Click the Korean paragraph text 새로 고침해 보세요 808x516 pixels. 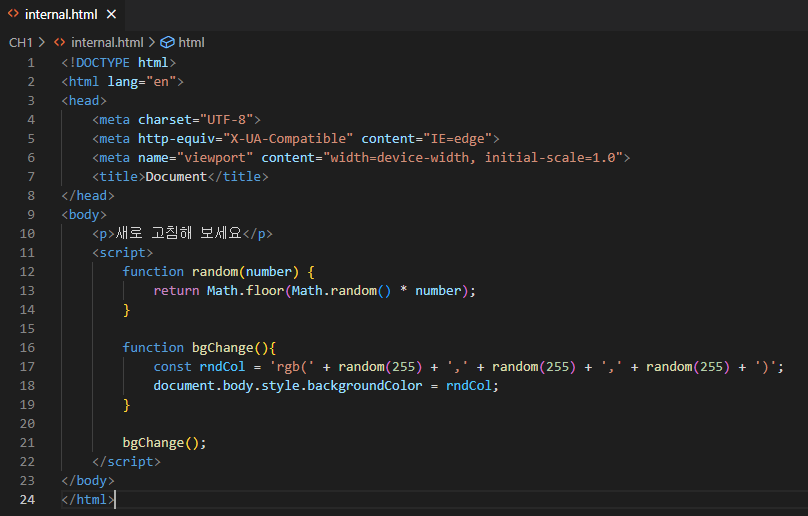coord(179,233)
